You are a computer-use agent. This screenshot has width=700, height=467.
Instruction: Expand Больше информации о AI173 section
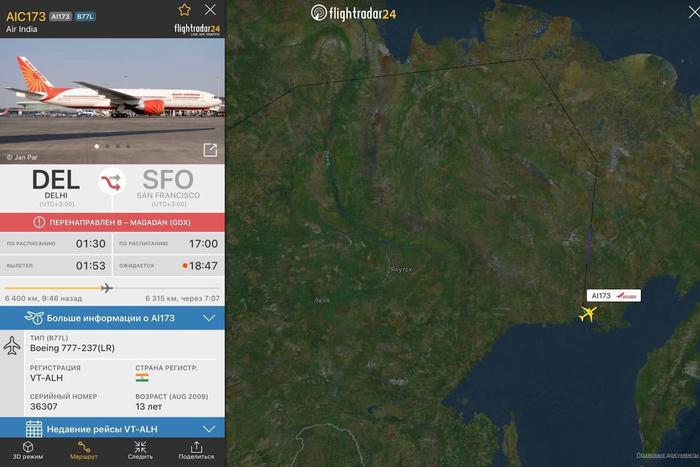click(x=112, y=318)
